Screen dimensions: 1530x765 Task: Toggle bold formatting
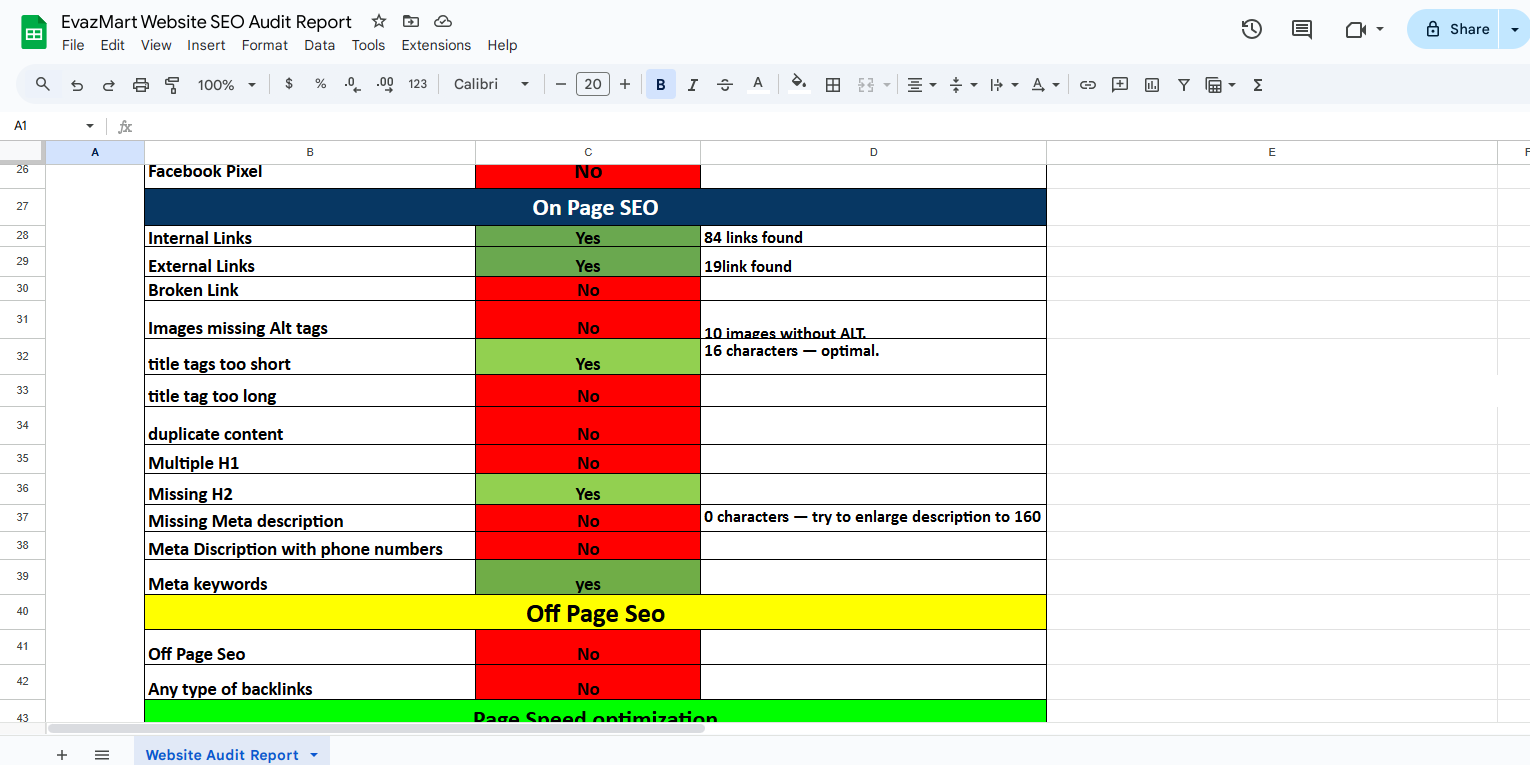[660, 84]
